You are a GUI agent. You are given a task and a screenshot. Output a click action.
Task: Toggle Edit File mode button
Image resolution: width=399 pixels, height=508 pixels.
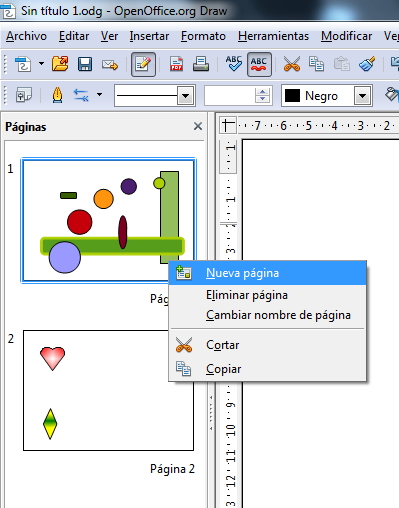(x=143, y=64)
